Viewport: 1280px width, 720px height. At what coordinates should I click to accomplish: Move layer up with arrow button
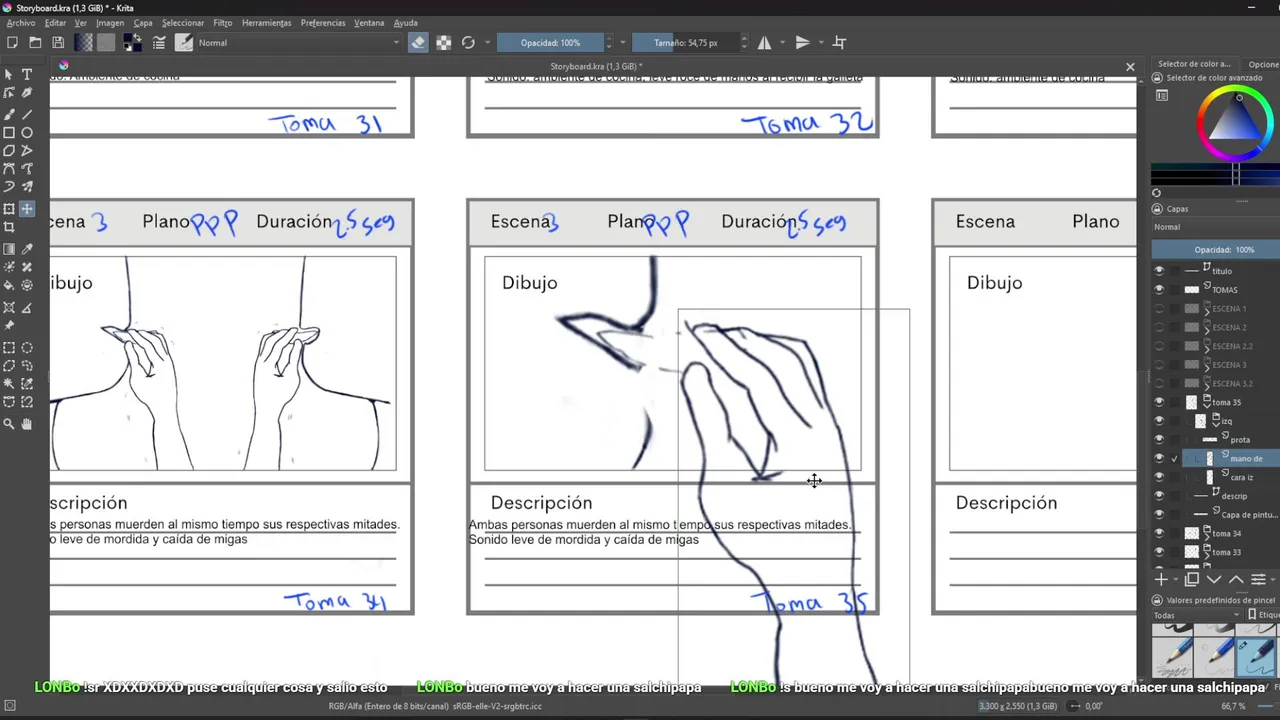click(1236, 579)
